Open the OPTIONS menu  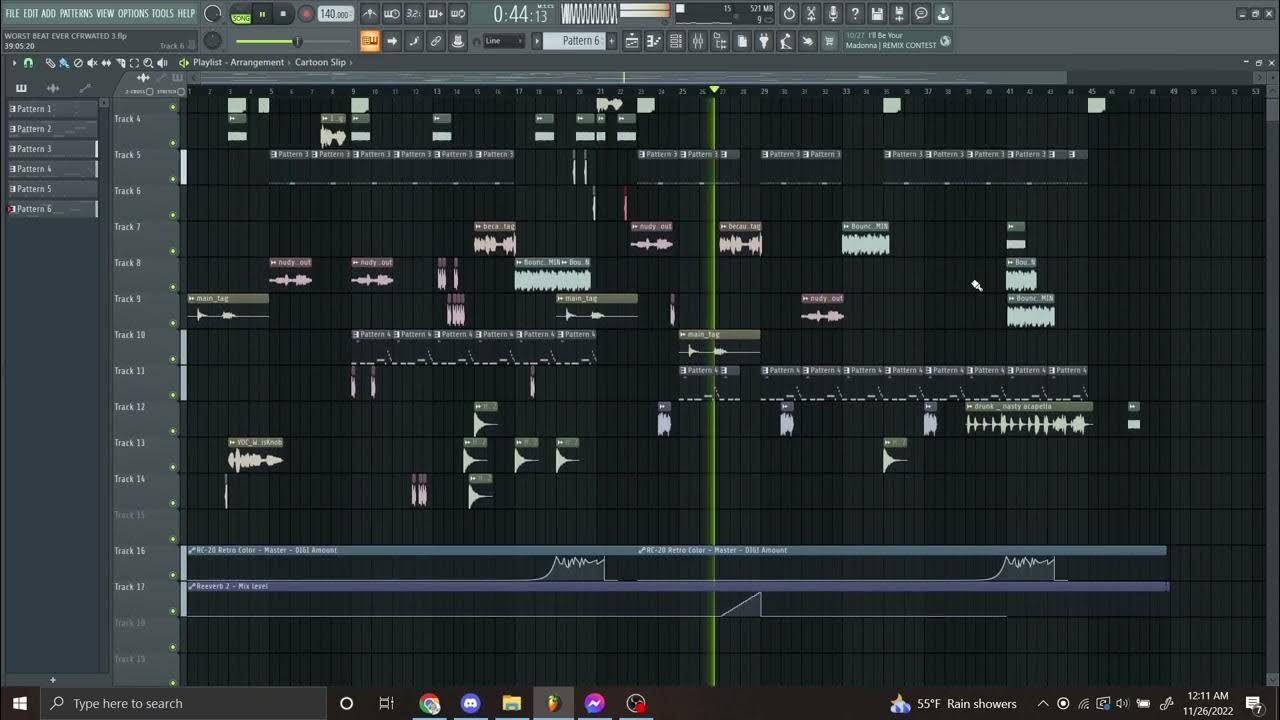click(x=133, y=14)
